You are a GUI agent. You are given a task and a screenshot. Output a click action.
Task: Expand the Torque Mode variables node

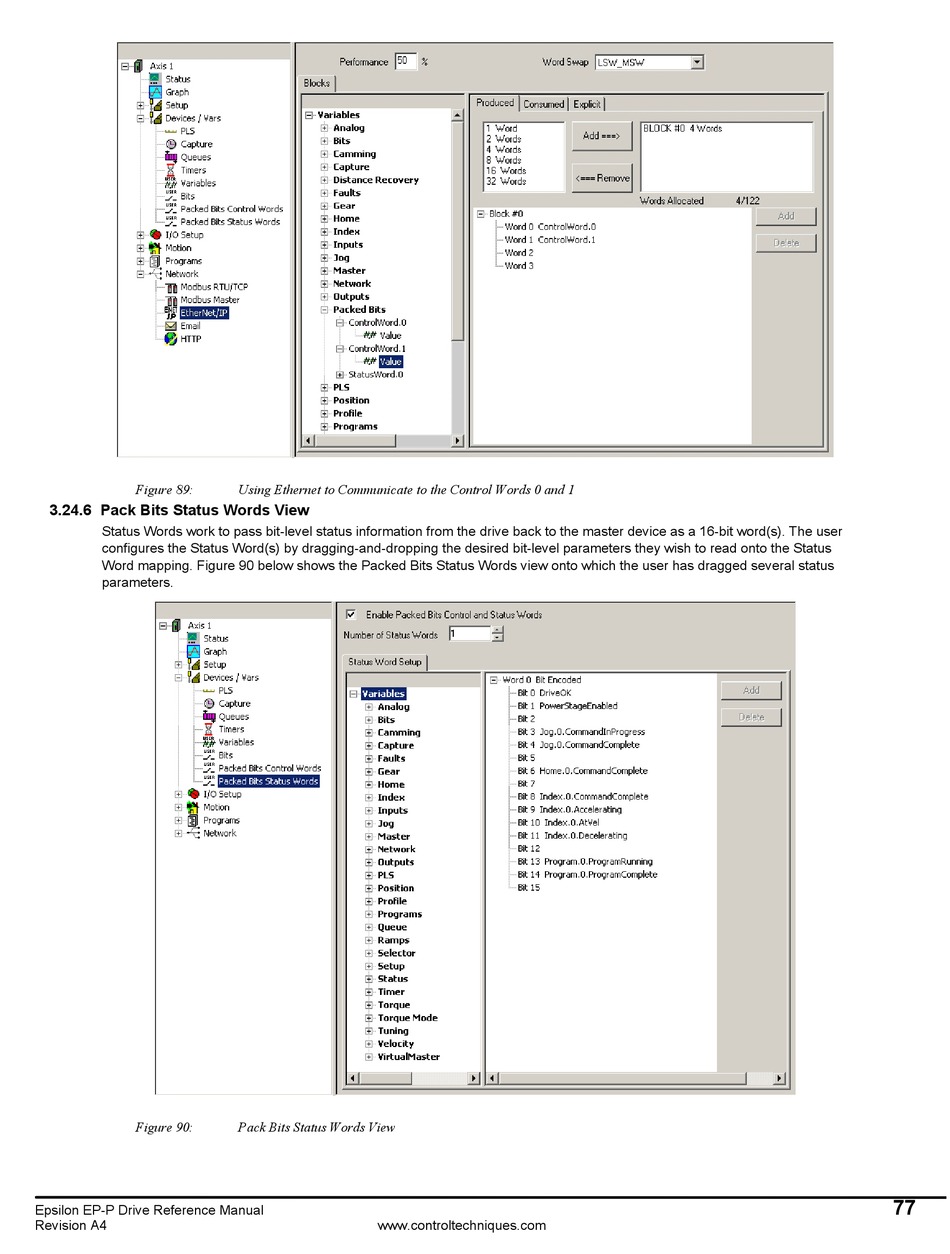coord(369,1018)
